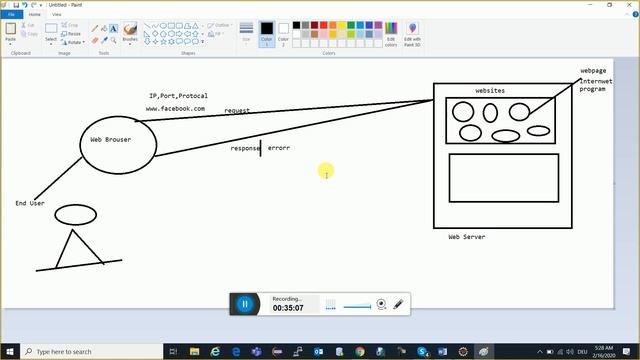Image resolution: width=640 pixels, height=360 pixels.
Task: Click Save in the quick access toolbar
Action: [16, 5]
